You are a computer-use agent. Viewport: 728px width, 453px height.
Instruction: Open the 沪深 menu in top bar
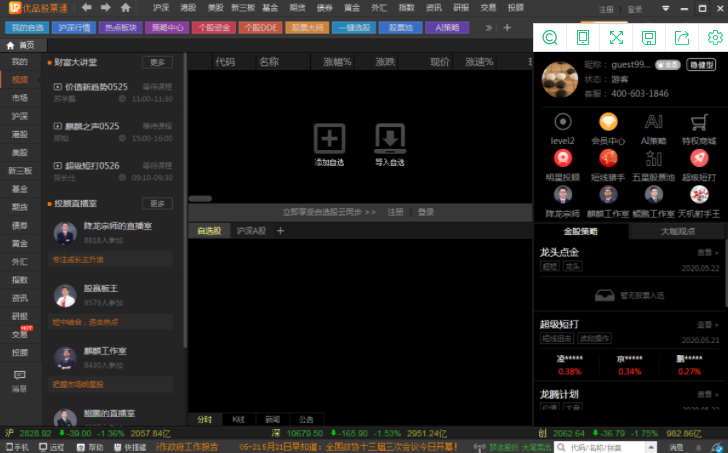point(161,8)
